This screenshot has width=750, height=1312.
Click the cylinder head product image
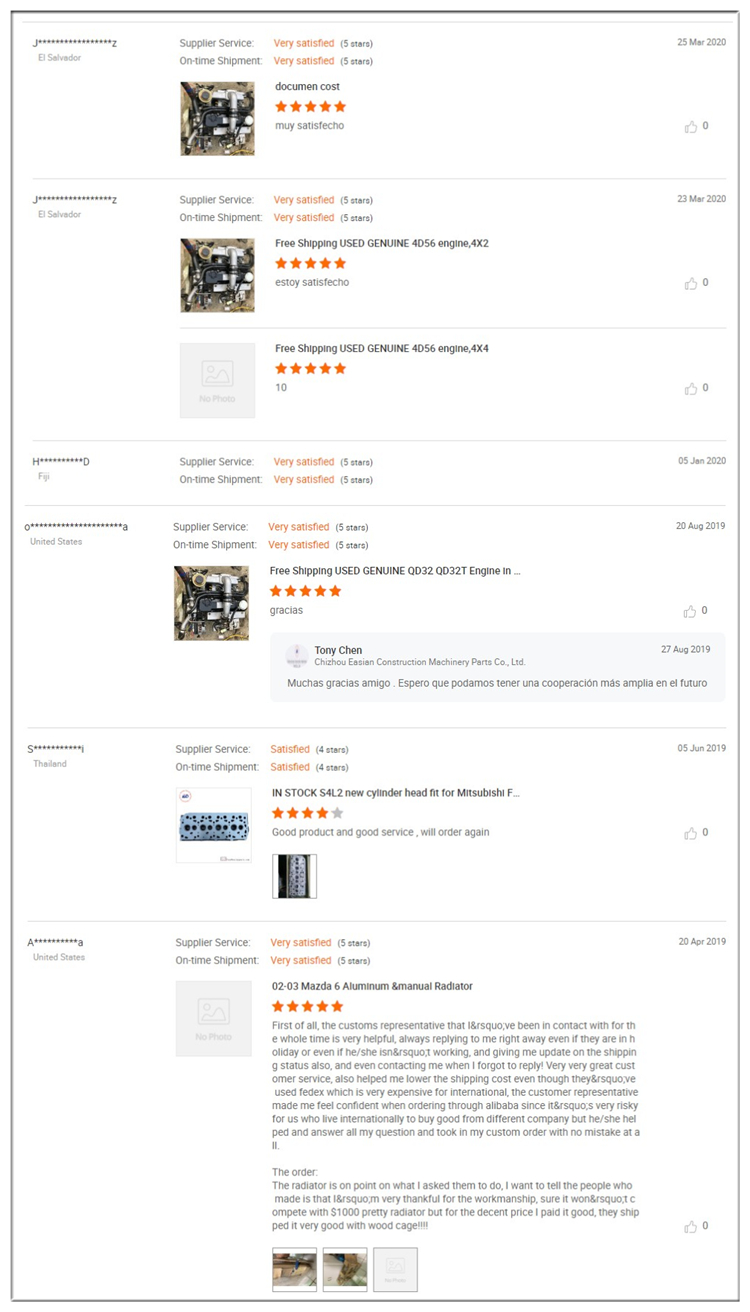[x=214, y=825]
